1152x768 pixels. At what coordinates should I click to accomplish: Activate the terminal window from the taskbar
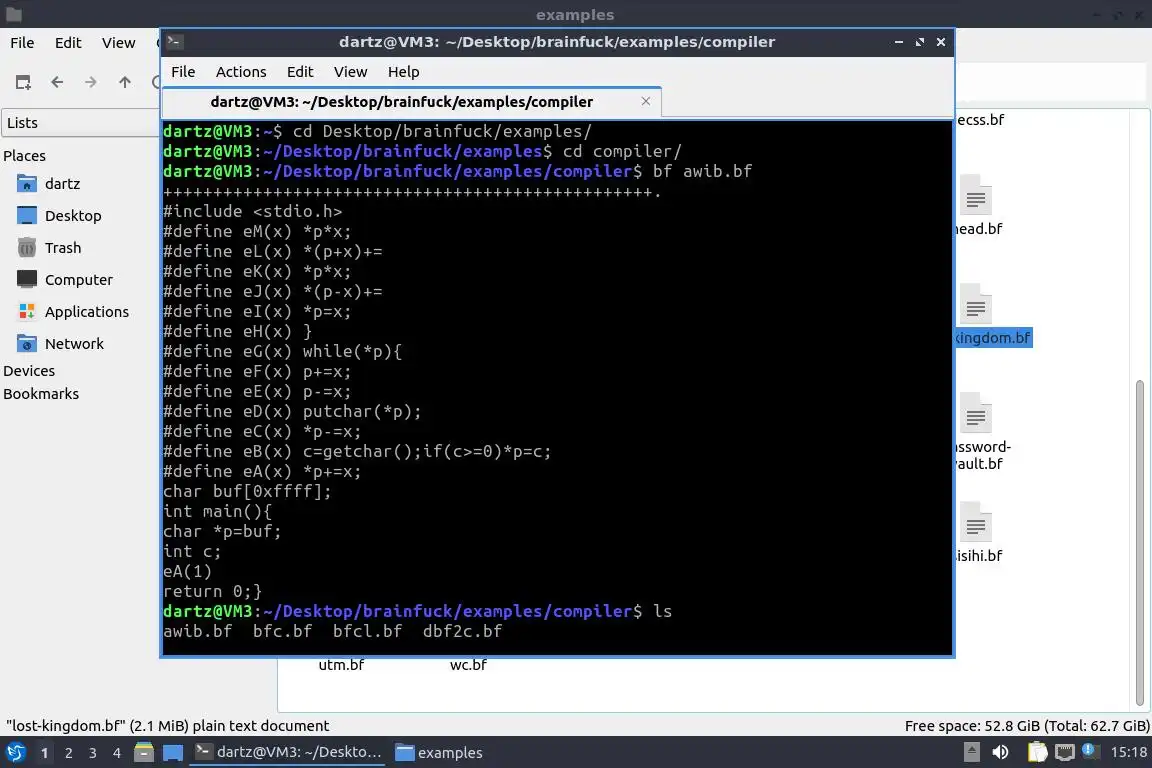[x=287, y=752]
